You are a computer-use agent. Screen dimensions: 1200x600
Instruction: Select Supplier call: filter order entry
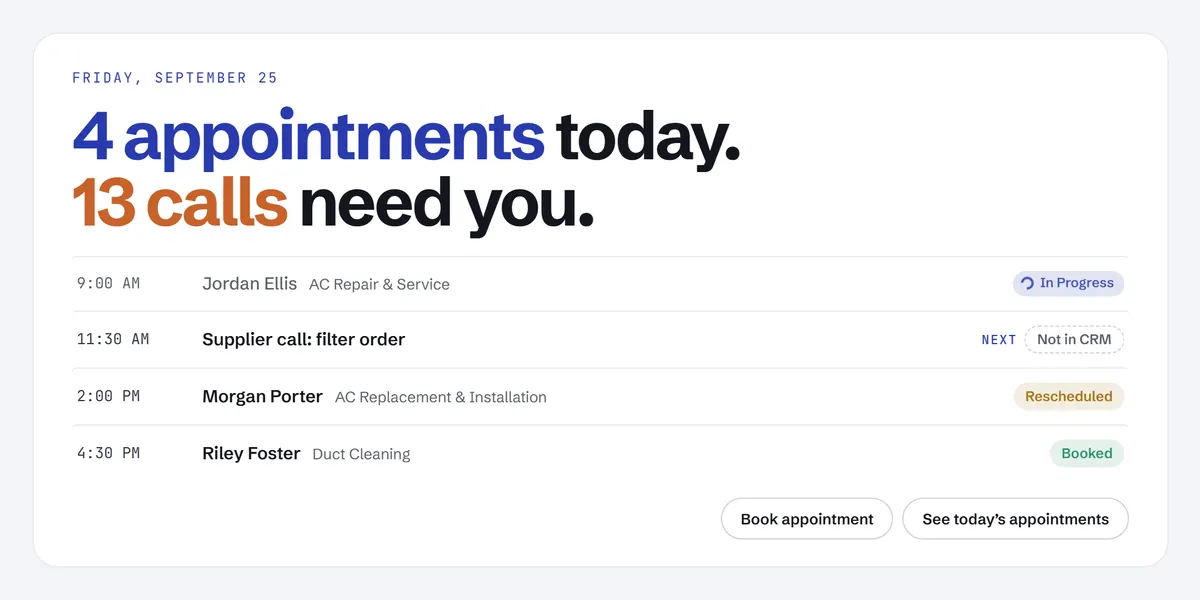point(600,340)
